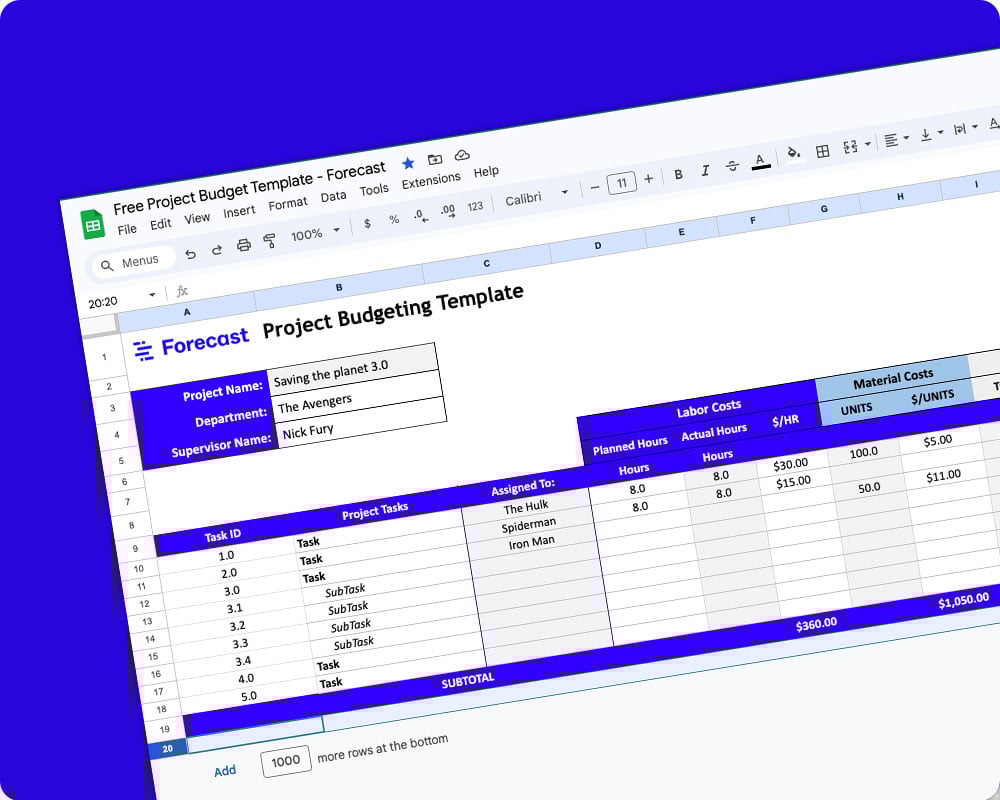
Task: Select the $360.00 subtotal cell
Action: [x=816, y=624]
